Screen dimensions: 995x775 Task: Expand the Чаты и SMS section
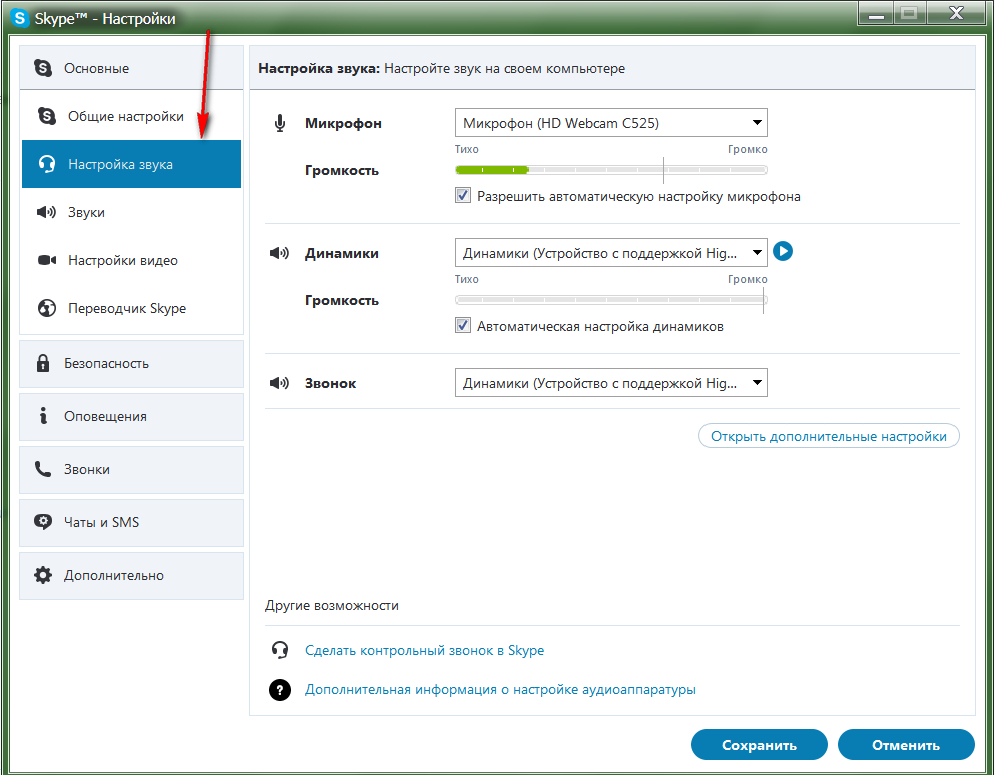tap(131, 522)
